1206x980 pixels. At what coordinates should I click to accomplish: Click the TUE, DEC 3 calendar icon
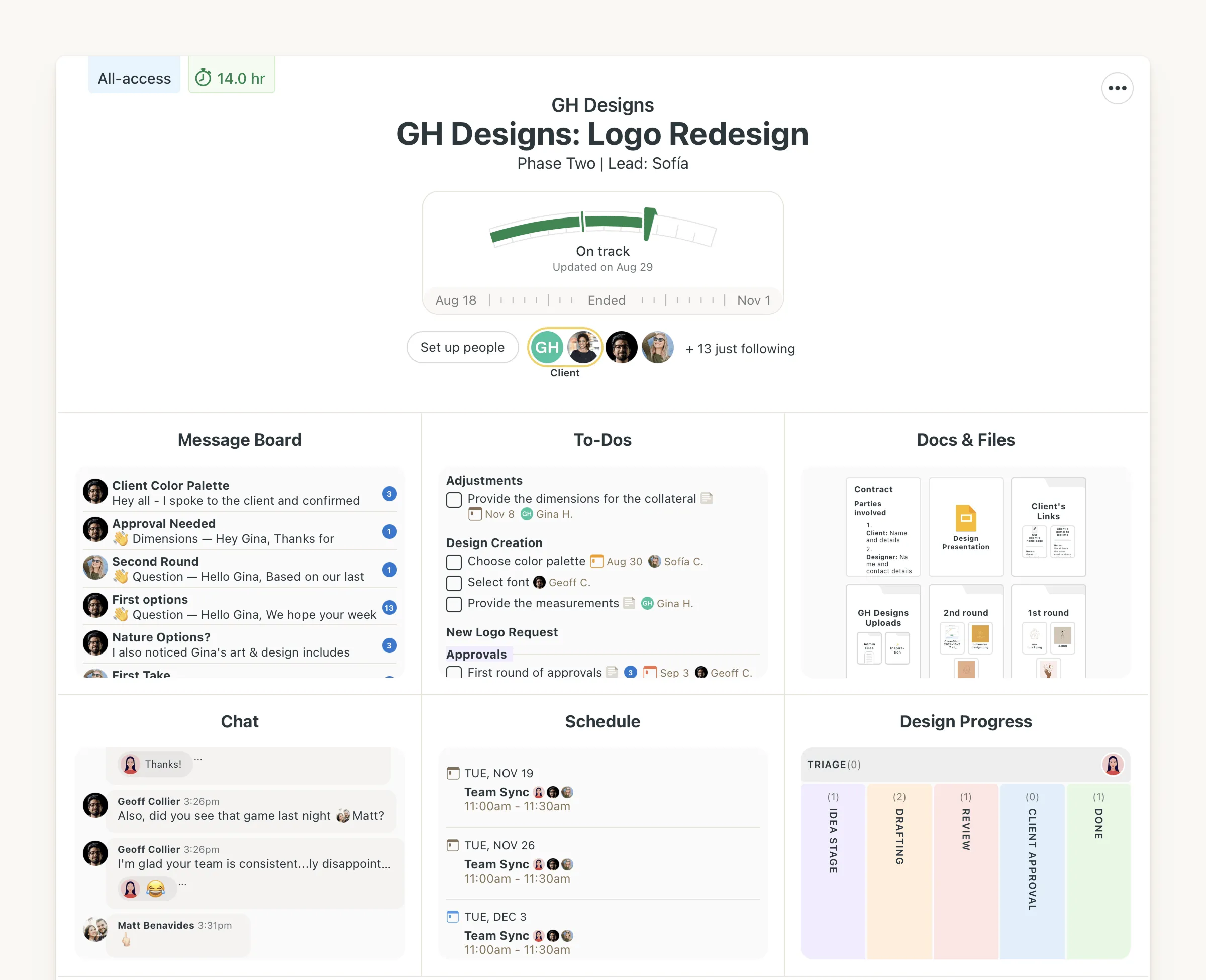click(453, 916)
